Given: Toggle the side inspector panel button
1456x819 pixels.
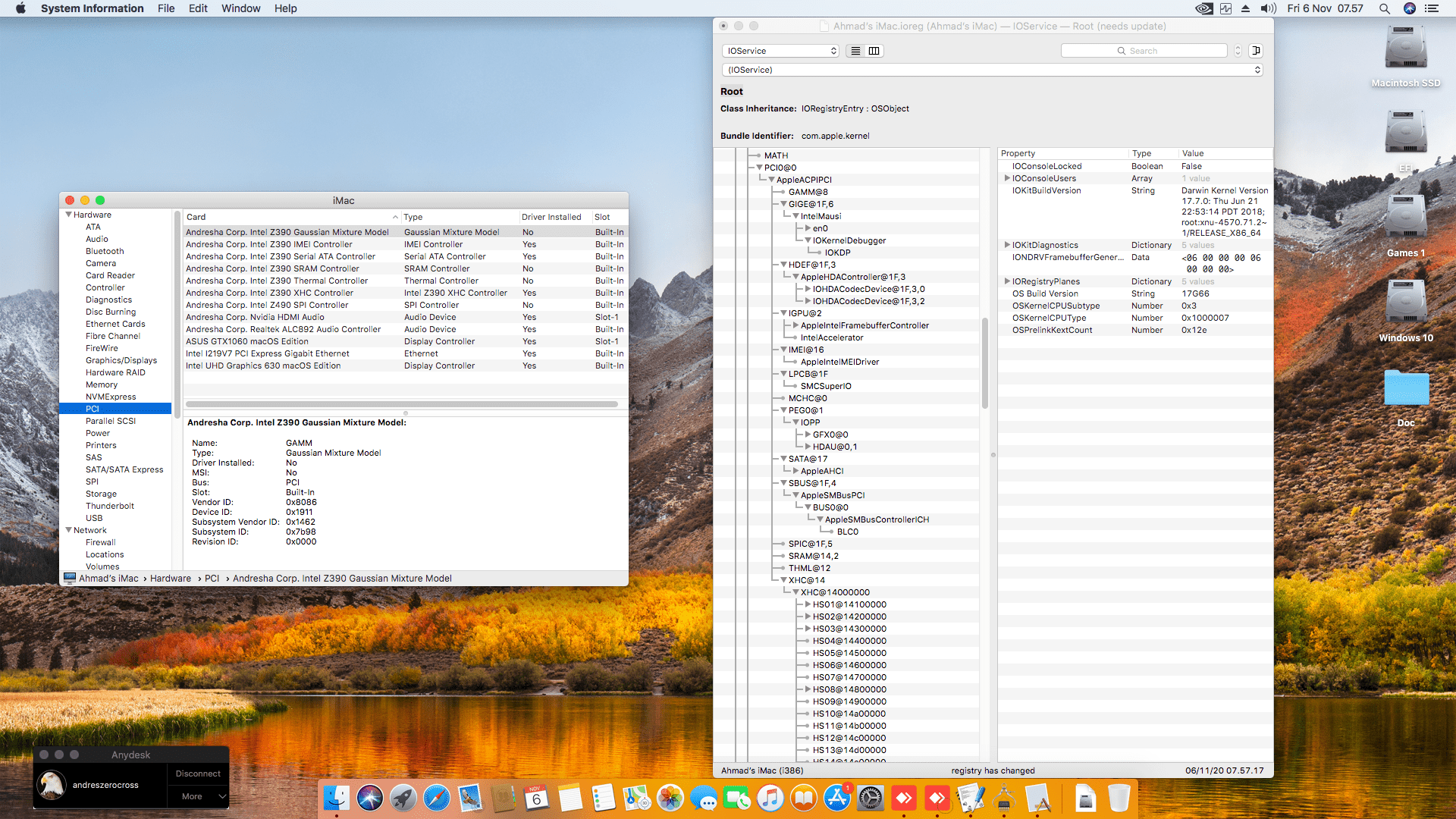Looking at the screenshot, I should point(1256,51).
